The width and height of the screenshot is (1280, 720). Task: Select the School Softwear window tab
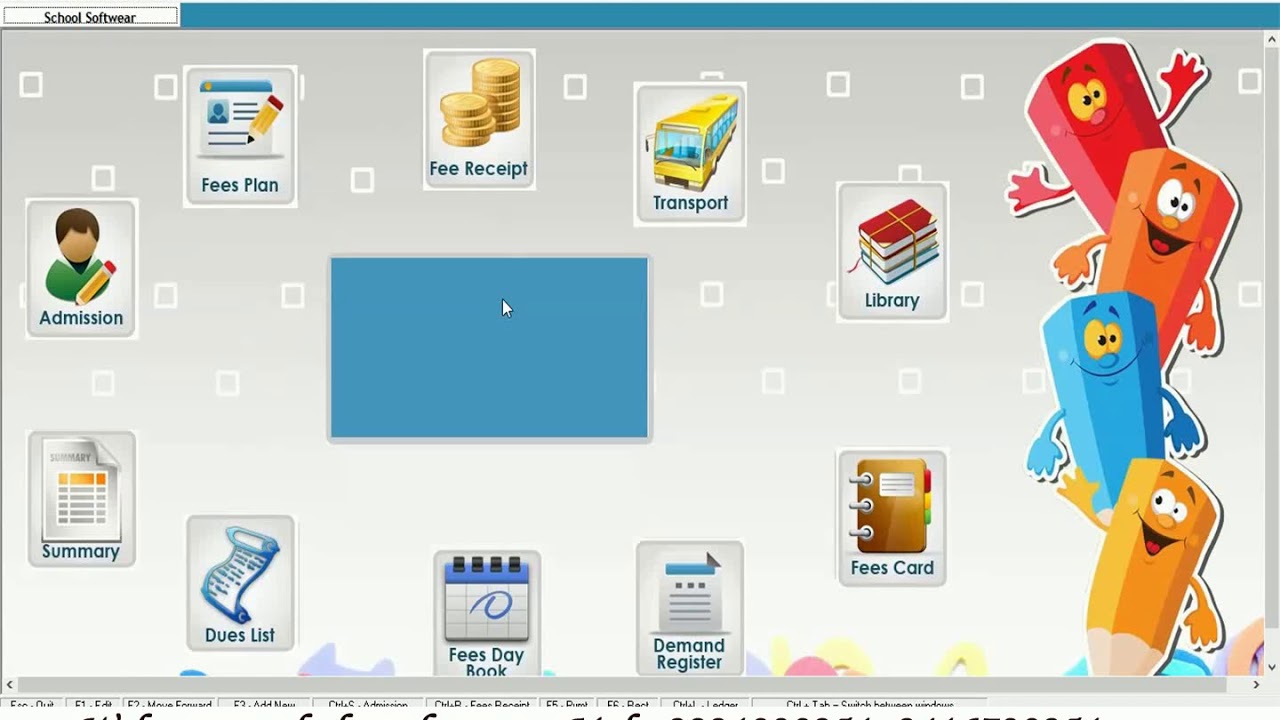(x=90, y=16)
